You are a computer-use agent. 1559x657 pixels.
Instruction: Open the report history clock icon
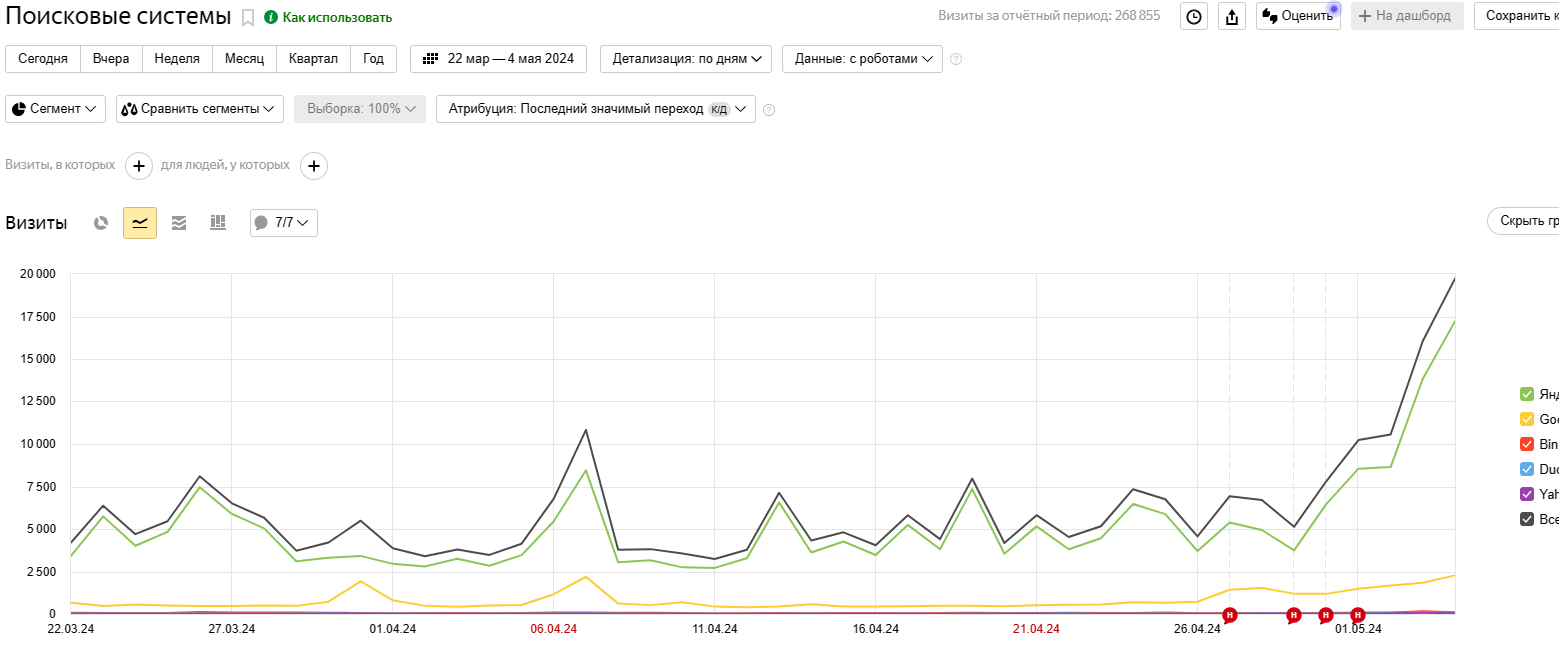coord(1194,16)
